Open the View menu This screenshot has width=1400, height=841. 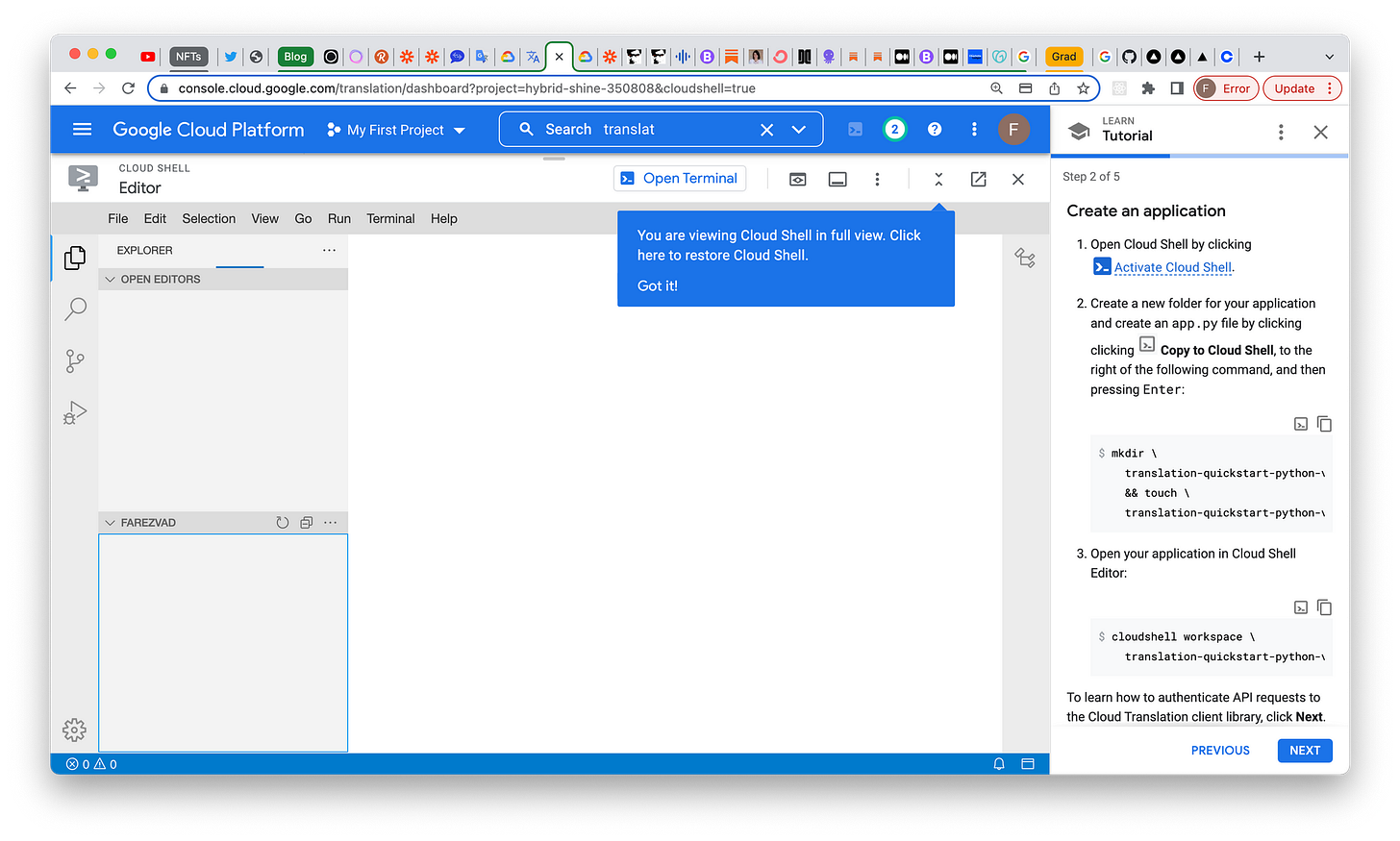click(265, 219)
